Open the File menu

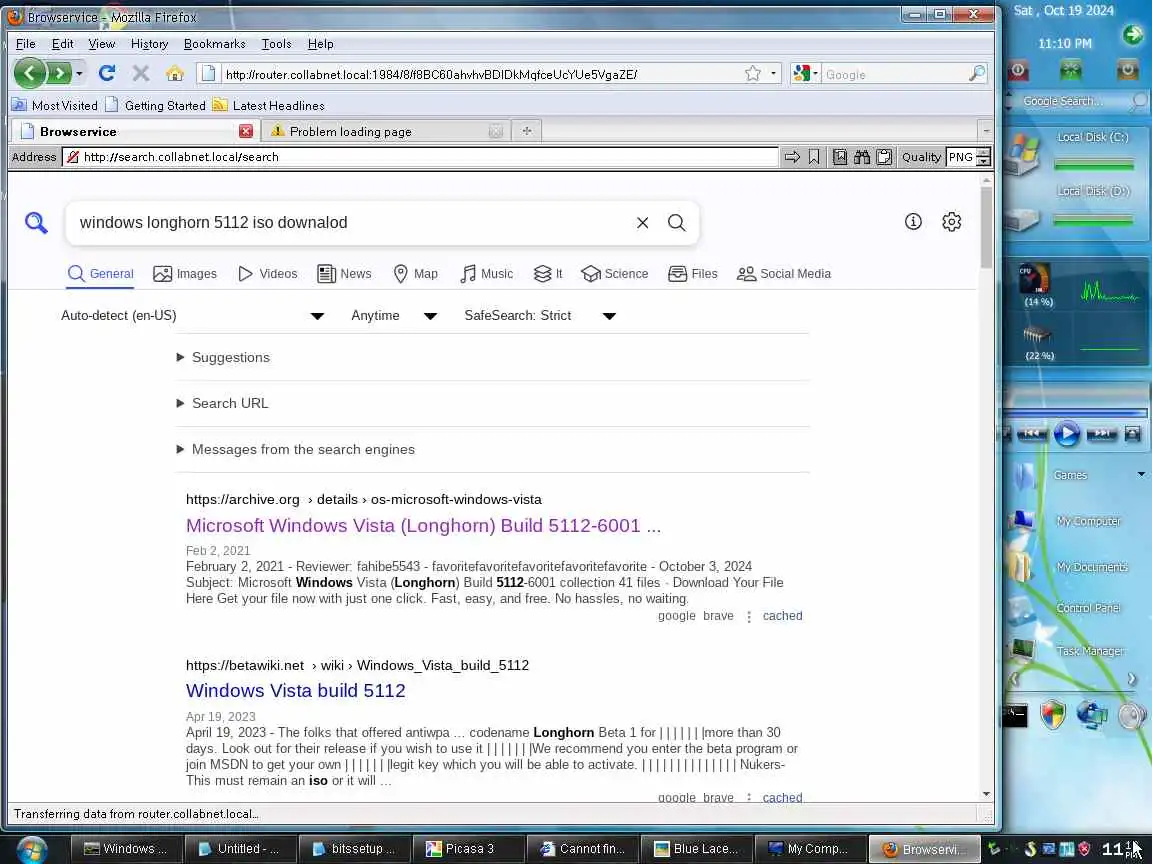[26, 44]
